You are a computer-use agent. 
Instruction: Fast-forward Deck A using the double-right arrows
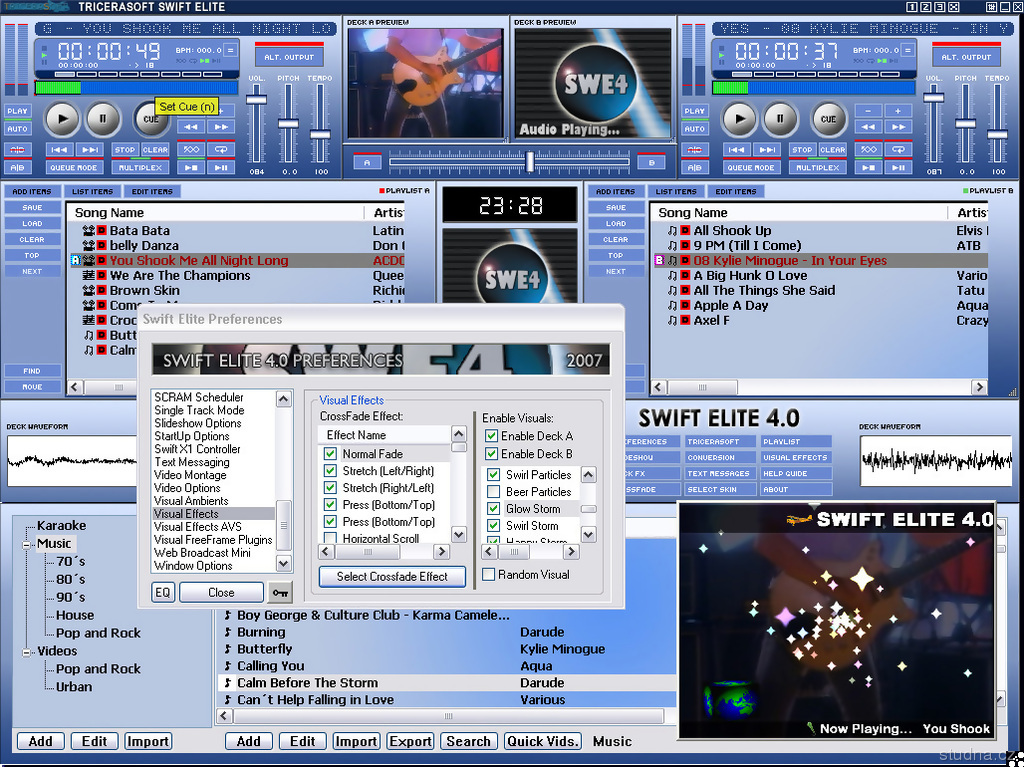point(221,127)
